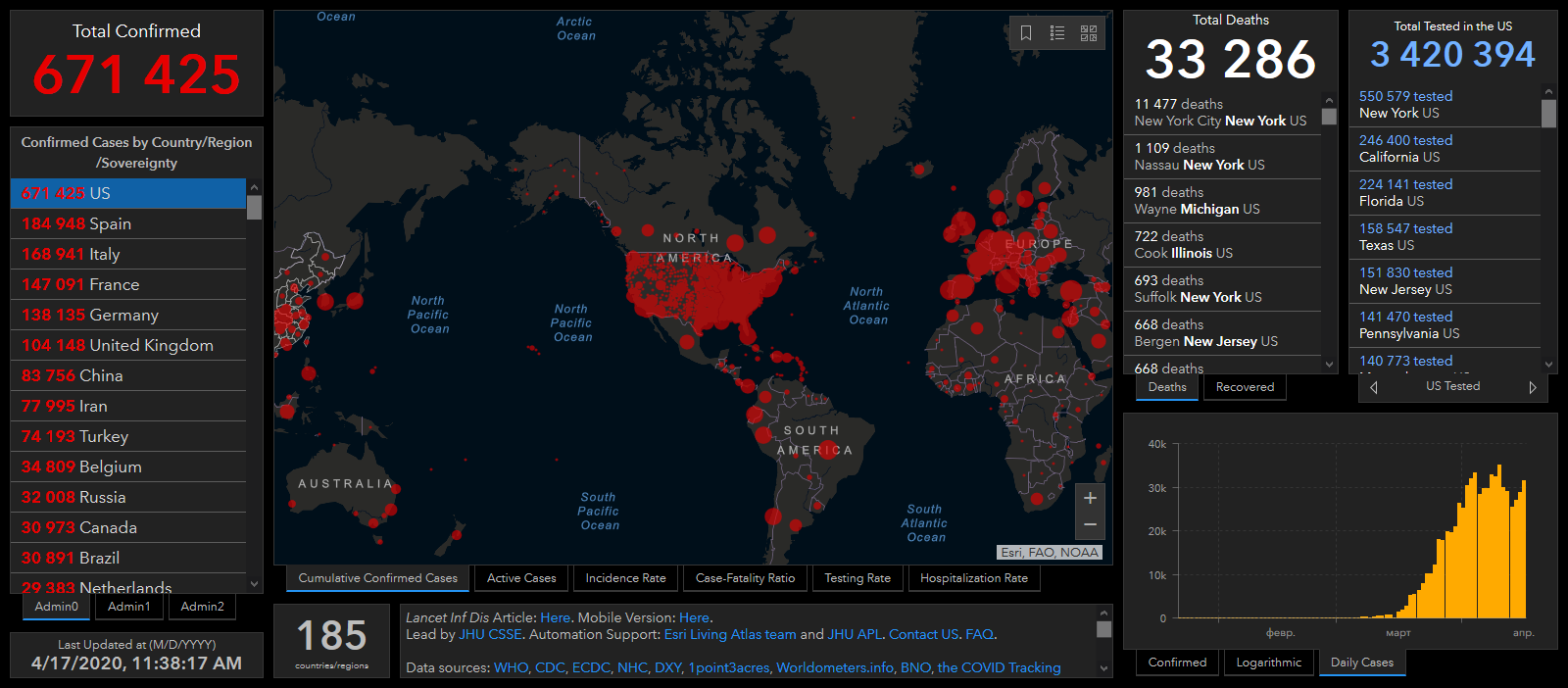Image resolution: width=1568 pixels, height=688 pixels.
Task: Click deaths list scrollbar thumb
Action: (1329, 117)
